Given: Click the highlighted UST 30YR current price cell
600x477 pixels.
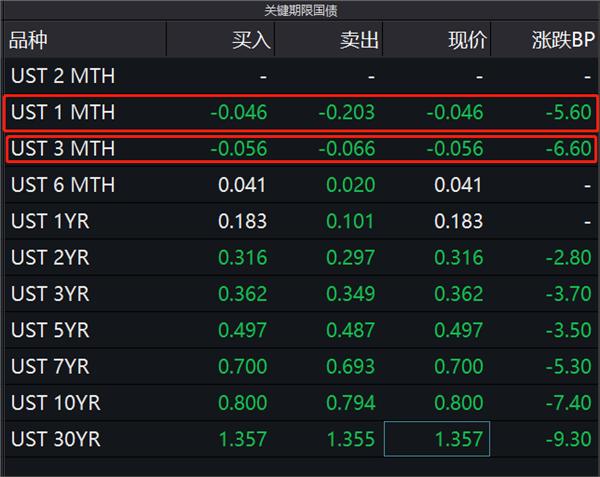Looking at the screenshot, I should pyautogui.click(x=437, y=439).
